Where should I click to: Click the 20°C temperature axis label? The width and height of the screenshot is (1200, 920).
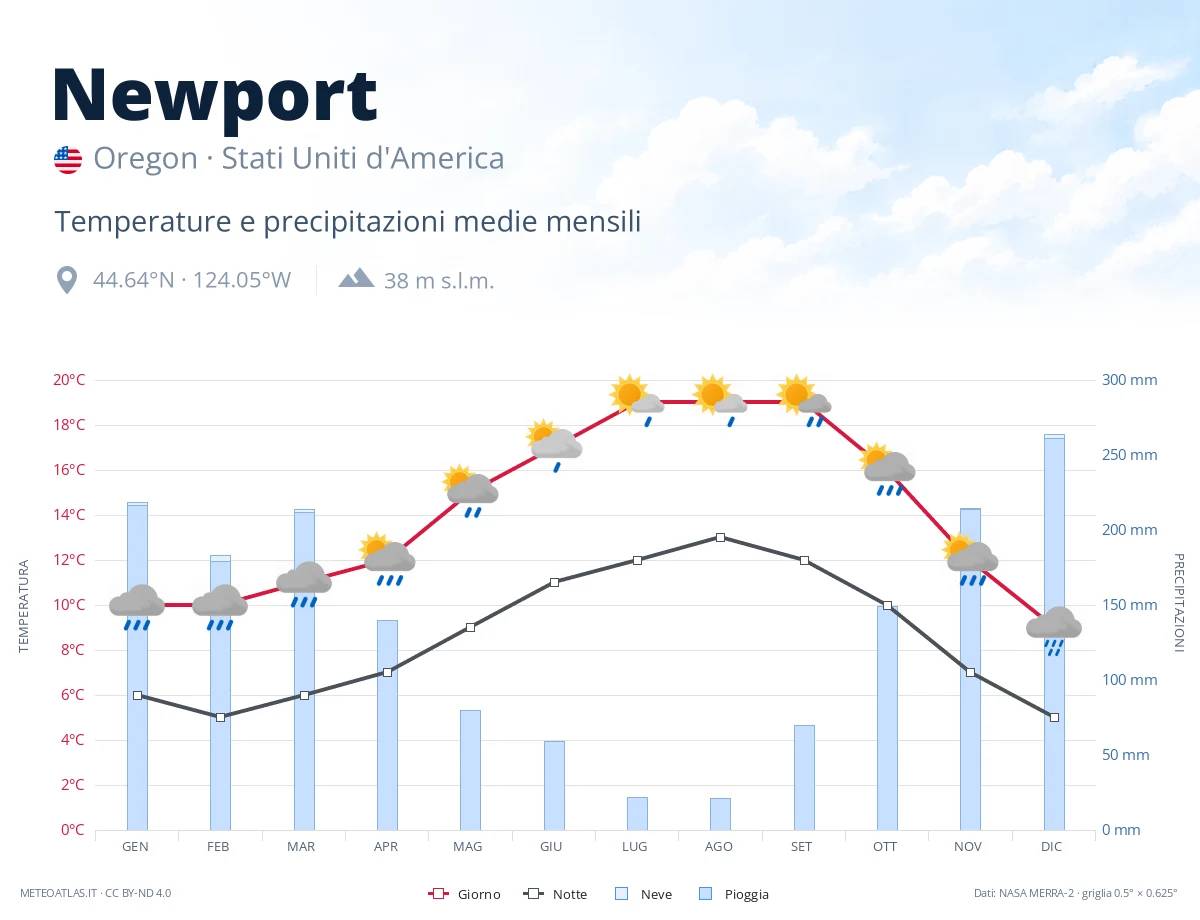click(69, 380)
